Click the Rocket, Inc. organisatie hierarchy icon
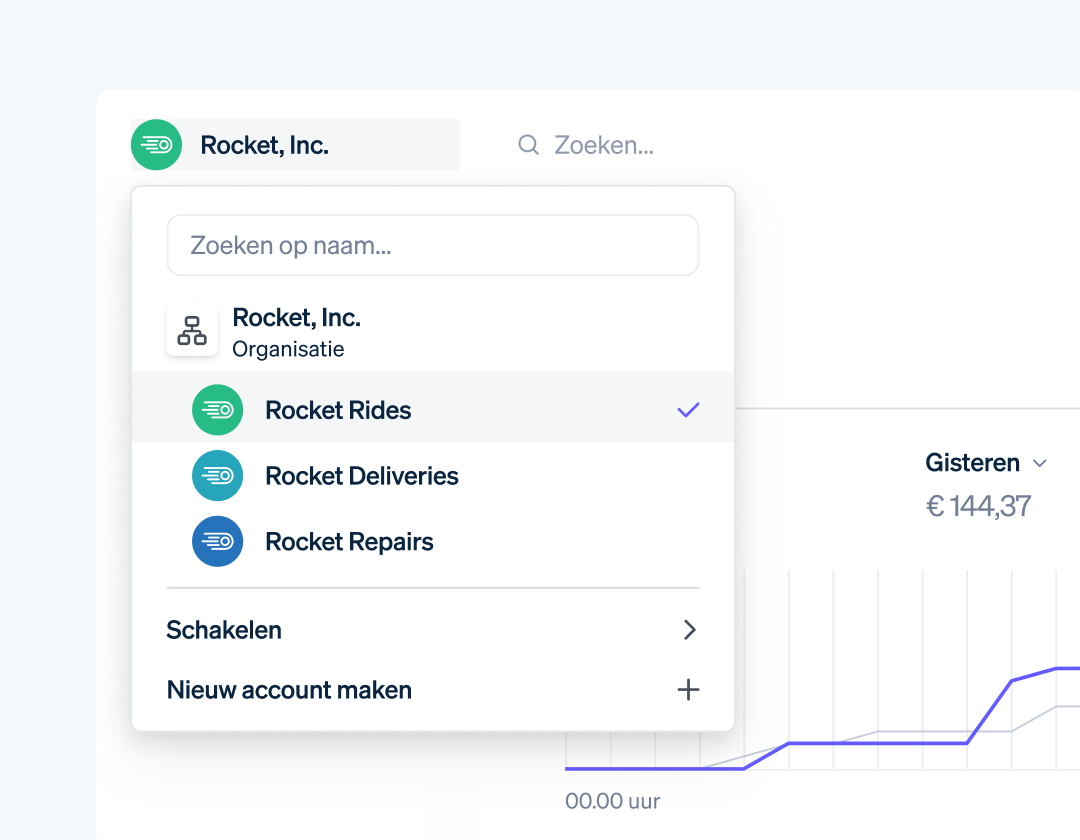Image resolution: width=1080 pixels, height=840 pixels. coord(192,330)
